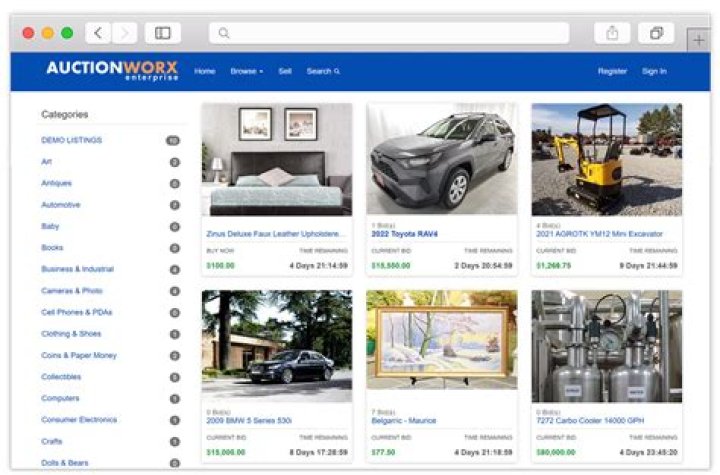The width and height of the screenshot is (720, 475).
Task: Click the browser address search field
Action: (x=390, y=33)
